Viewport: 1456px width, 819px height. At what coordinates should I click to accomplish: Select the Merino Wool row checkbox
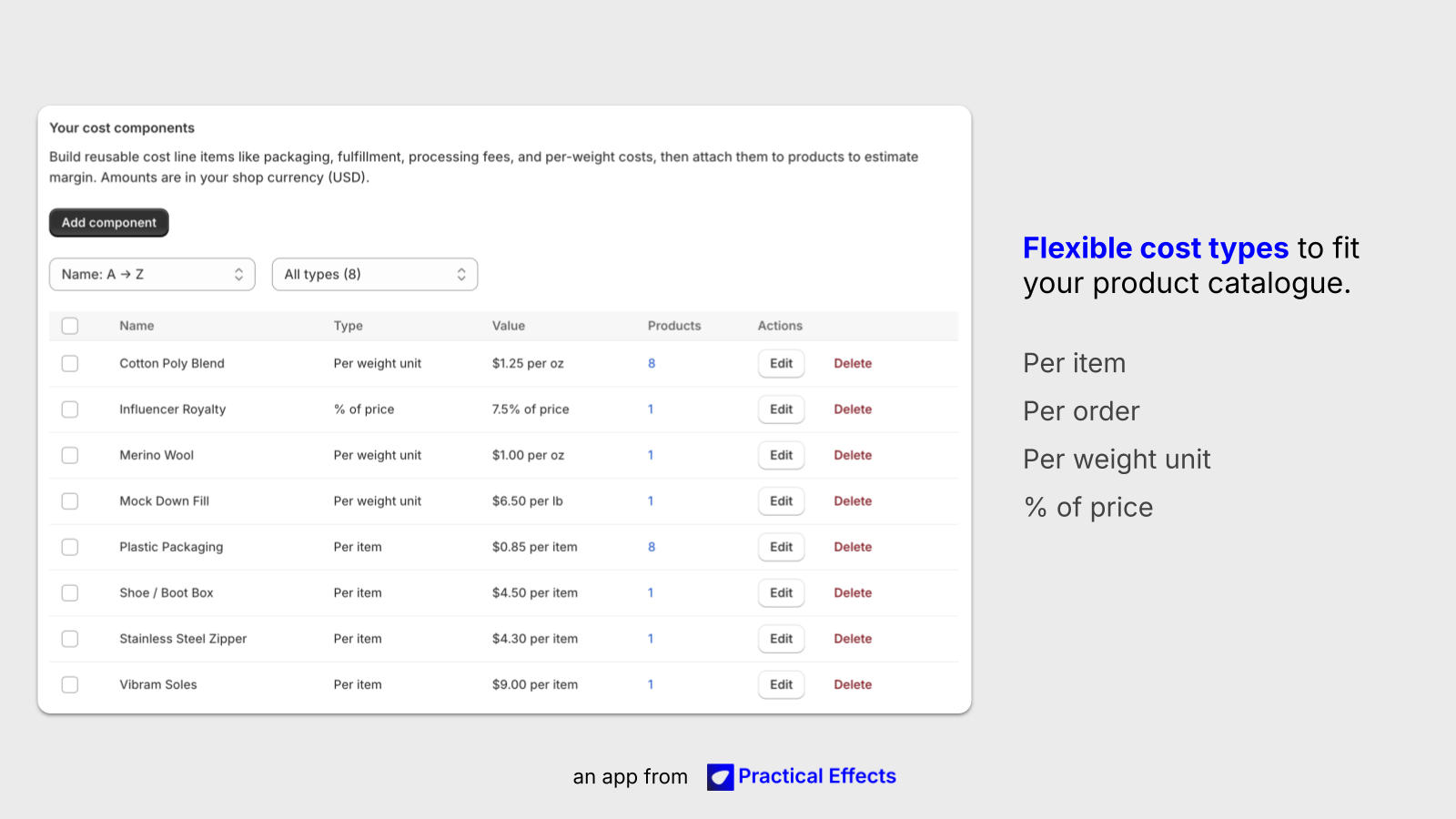70,455
